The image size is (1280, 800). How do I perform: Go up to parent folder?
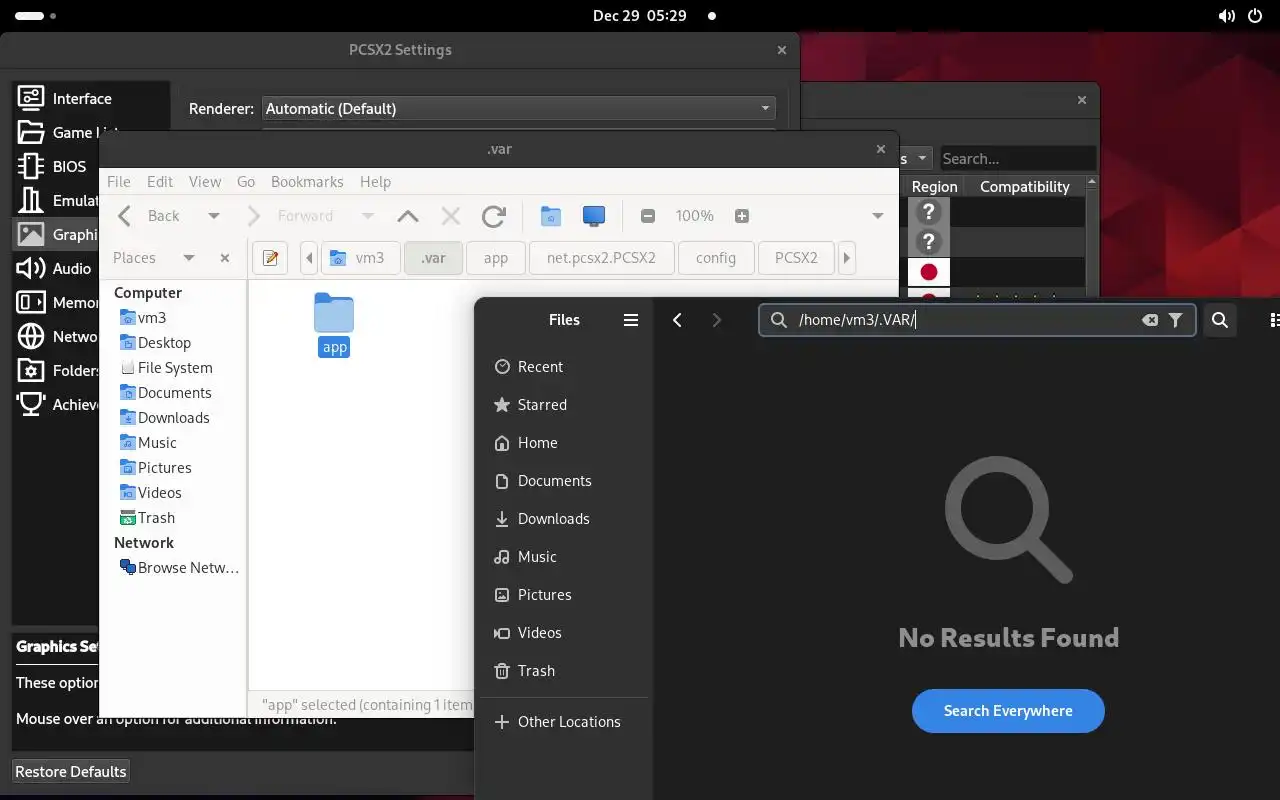coord(408,216)
